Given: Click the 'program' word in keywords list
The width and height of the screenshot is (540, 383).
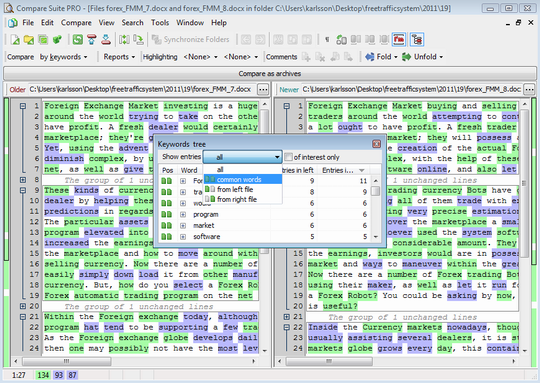Looking at the screenshot, I should click(206, 215).
